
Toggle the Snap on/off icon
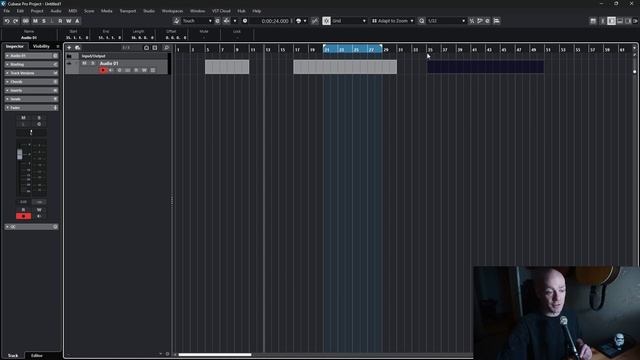pyautogui.click(x=326, y=21)
